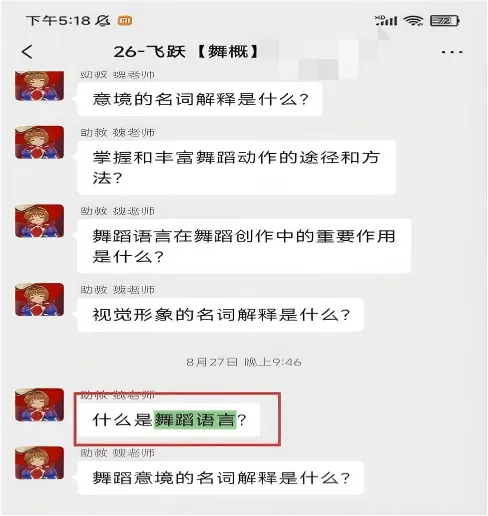Tap the cellular signal strength icon
The width and height of the screenshot is (488, 516).
pos(386,21)
